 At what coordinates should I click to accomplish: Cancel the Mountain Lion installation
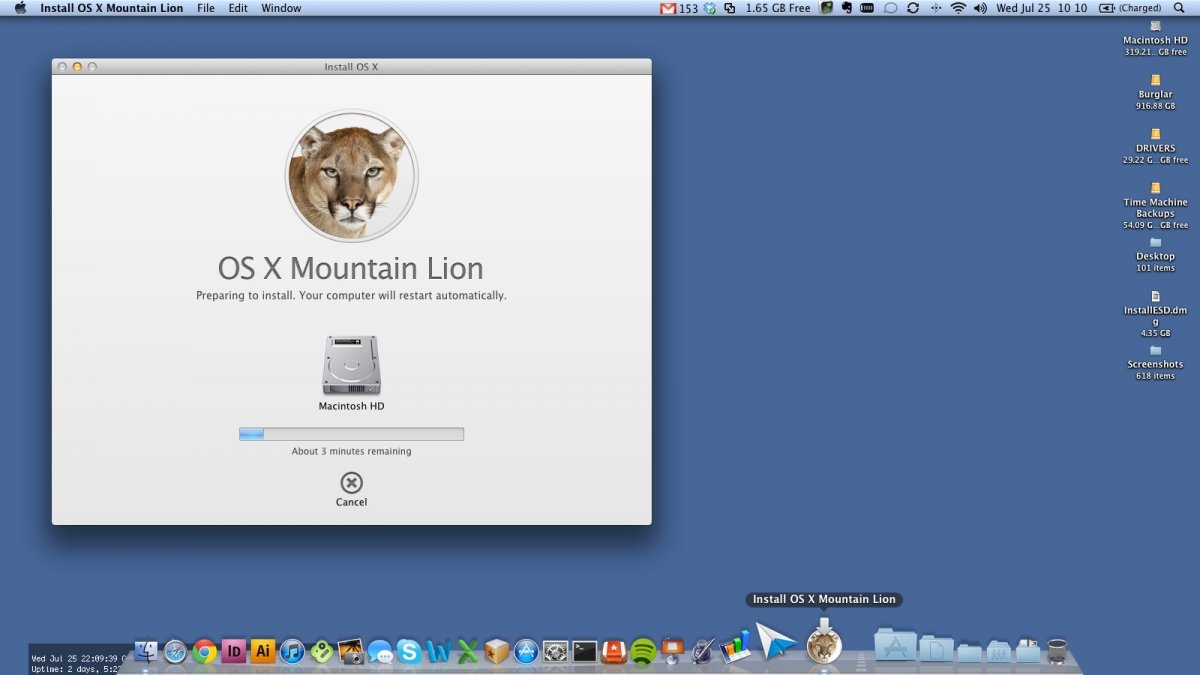coord(351,488)
